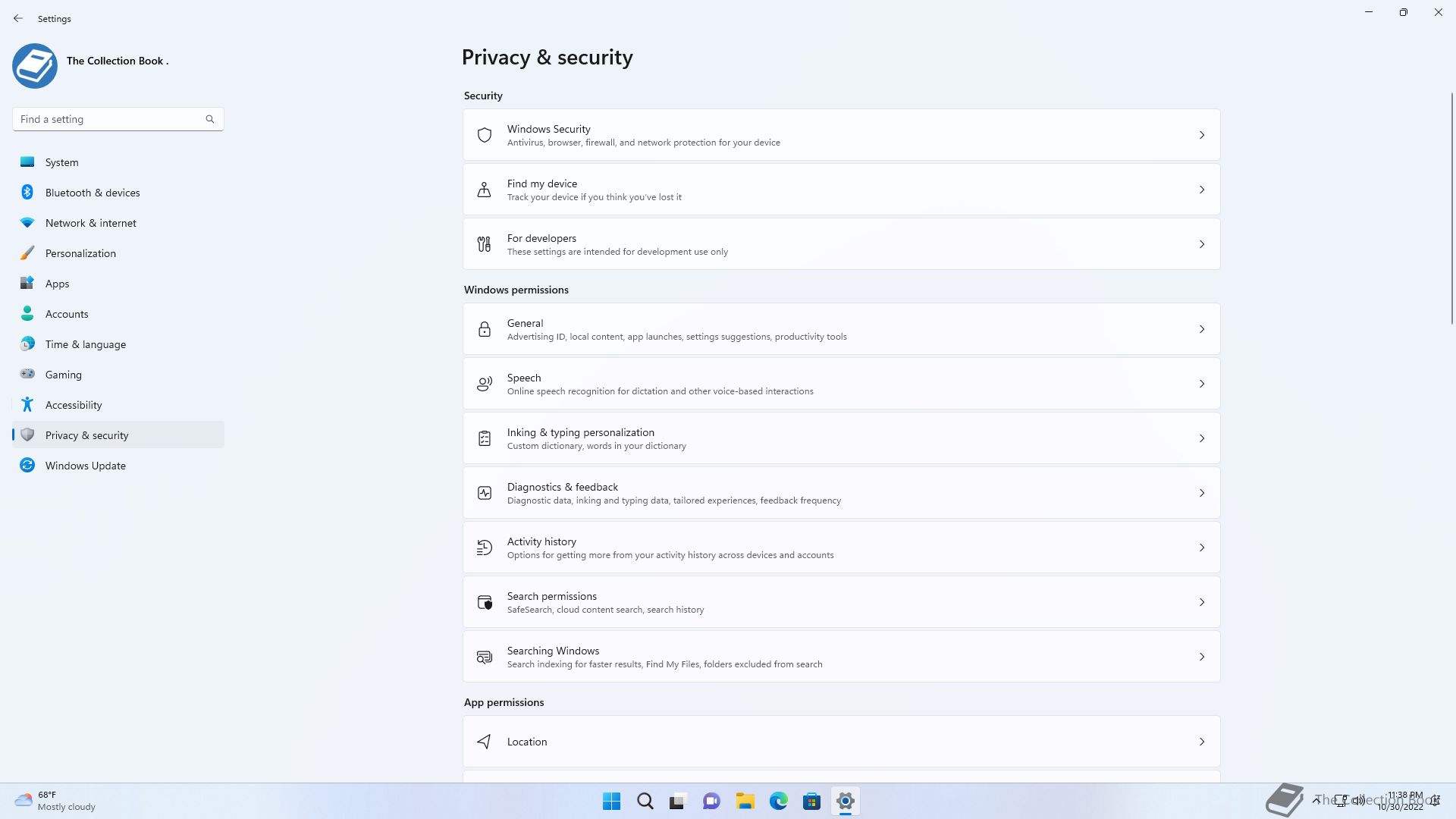Click The Collection Book account name

(118, 61)
